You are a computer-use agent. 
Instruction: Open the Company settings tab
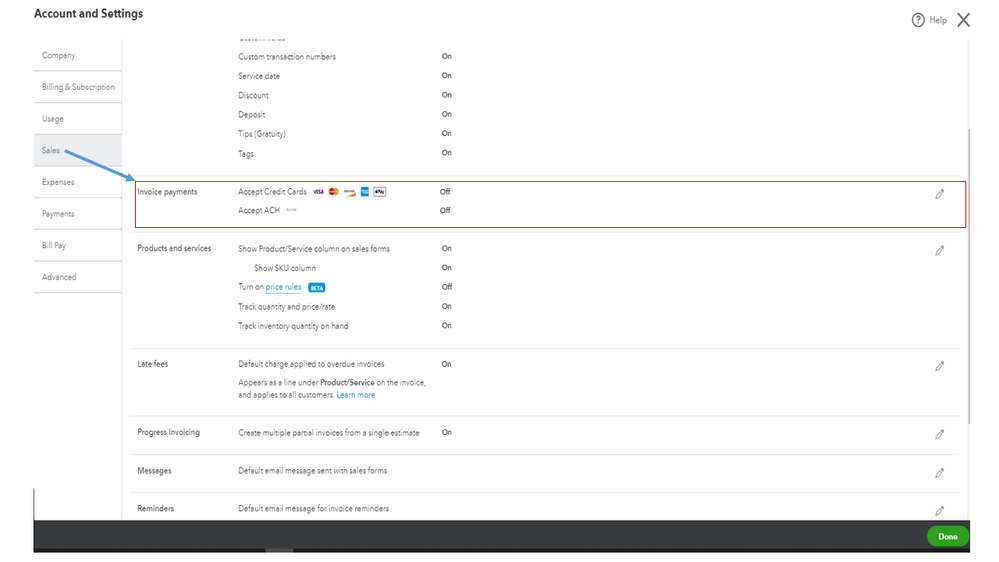click(x=59, y=56)
